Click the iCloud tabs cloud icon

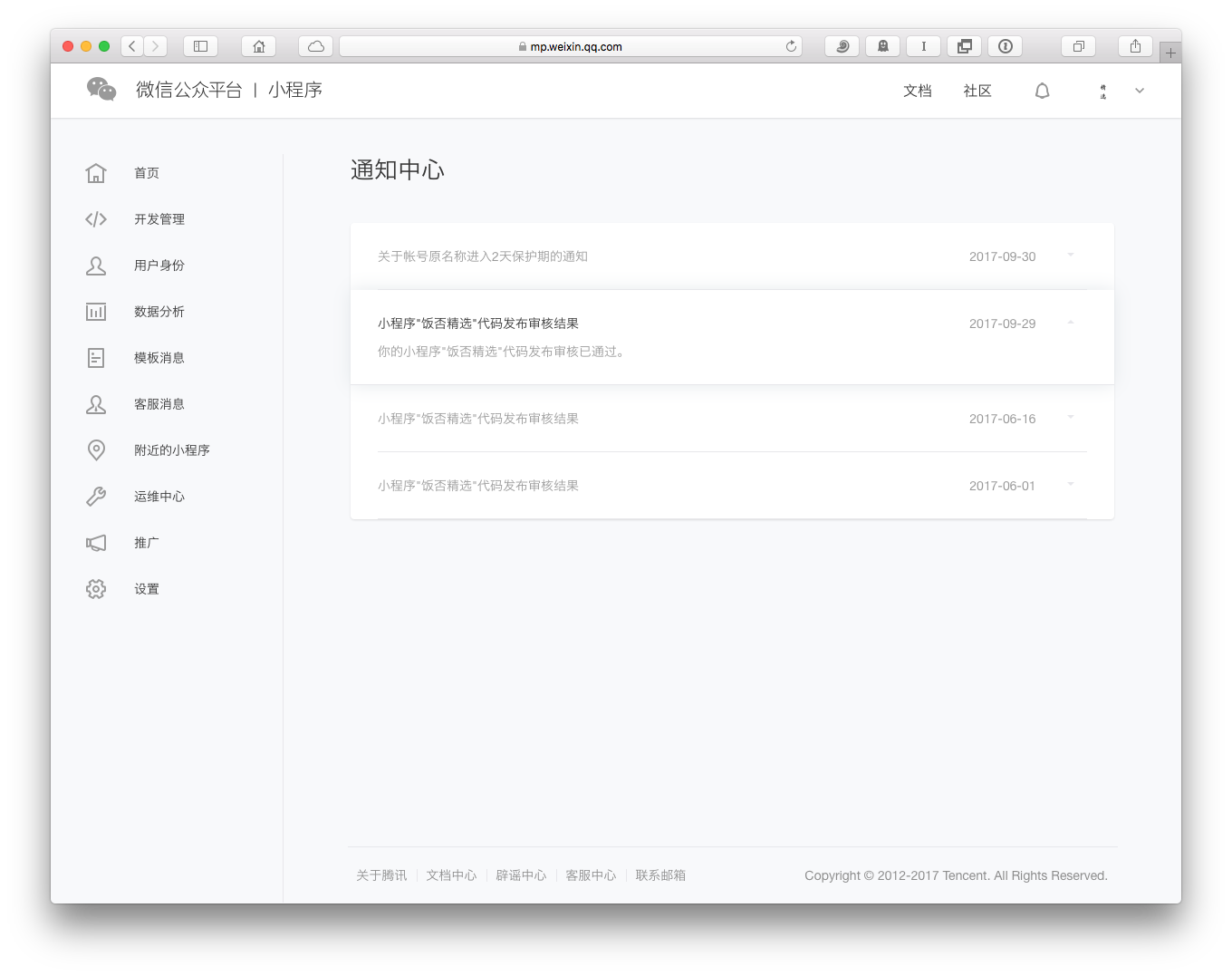pyautogui.click(x=316, y=46)
